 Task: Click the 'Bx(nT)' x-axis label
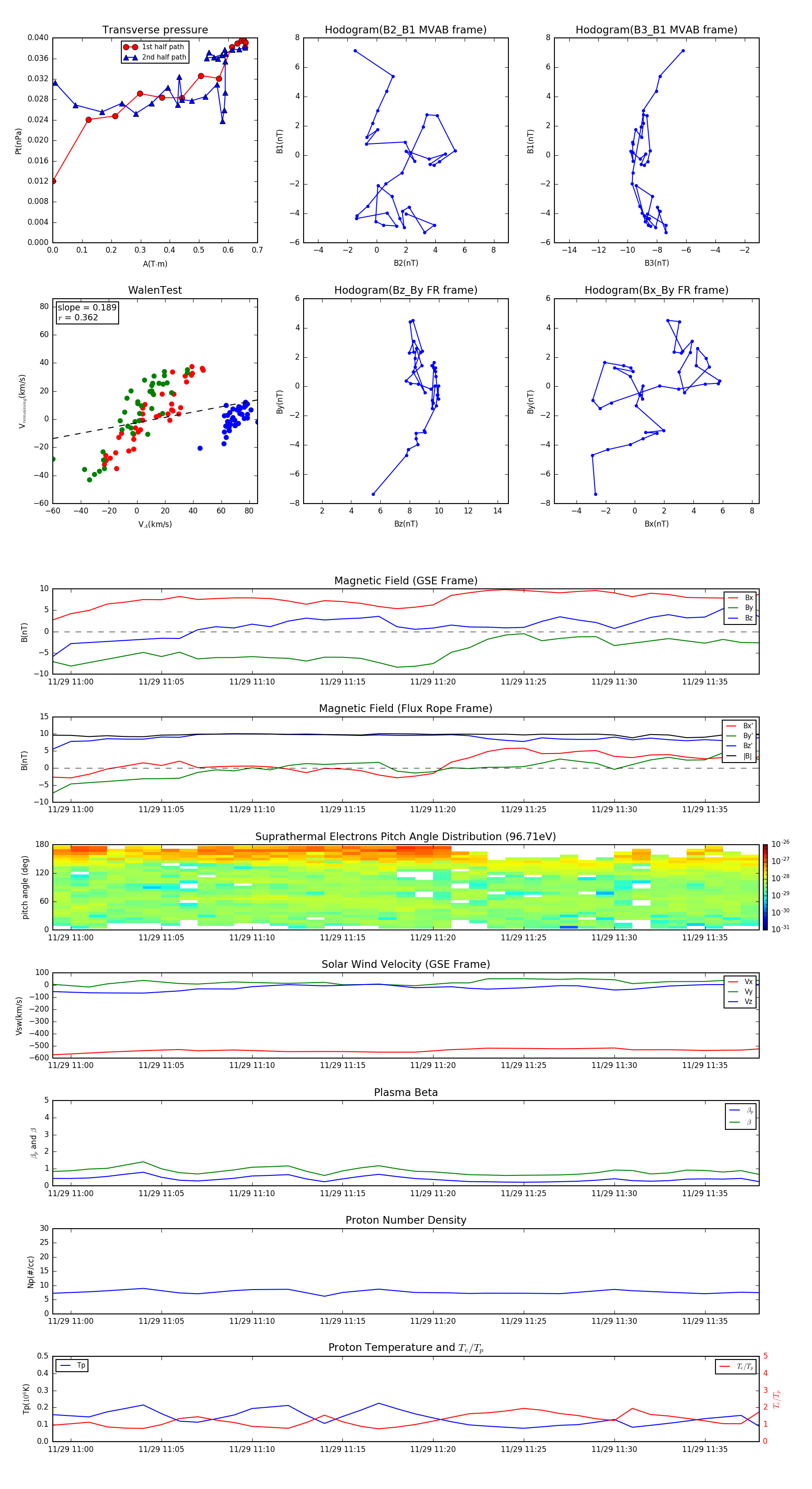click(x=656, y=524)
